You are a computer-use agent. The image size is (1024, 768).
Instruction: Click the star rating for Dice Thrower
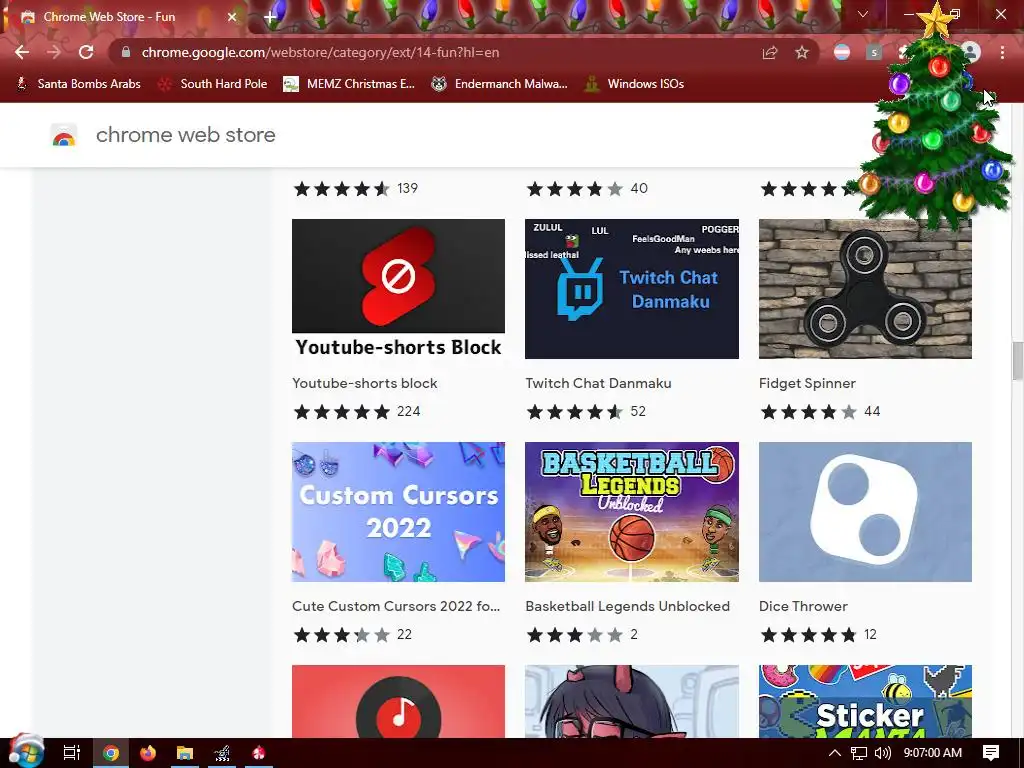[x=808, y=635]
